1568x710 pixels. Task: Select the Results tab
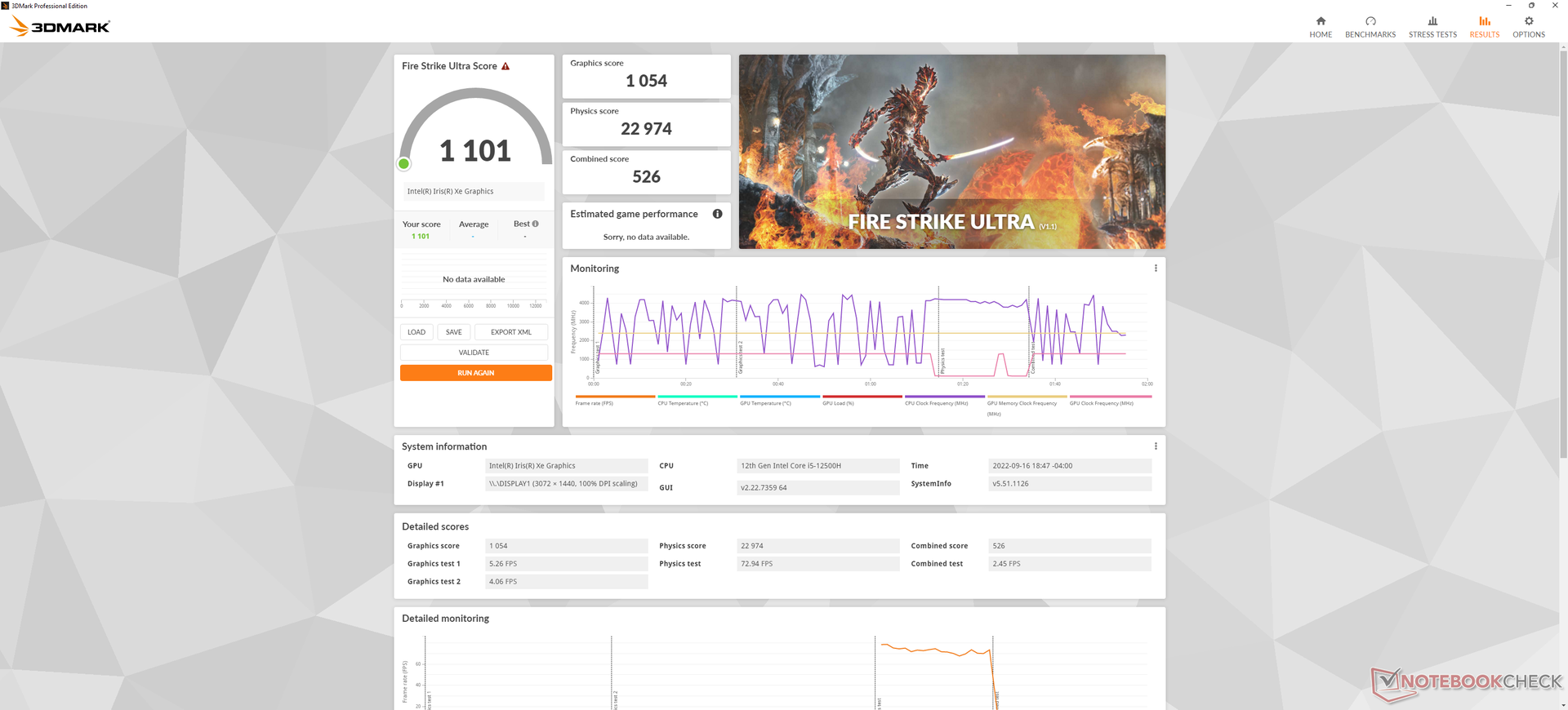point(1485,27)
